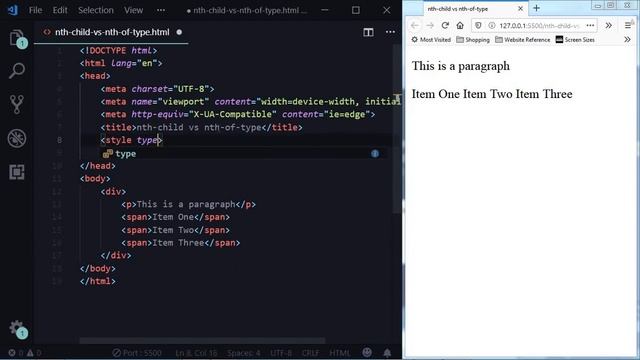The width and height of the screenshot is (640, 360).
Task: Open the hidden menus ellipsis in title bar
Action: (161, 10)
